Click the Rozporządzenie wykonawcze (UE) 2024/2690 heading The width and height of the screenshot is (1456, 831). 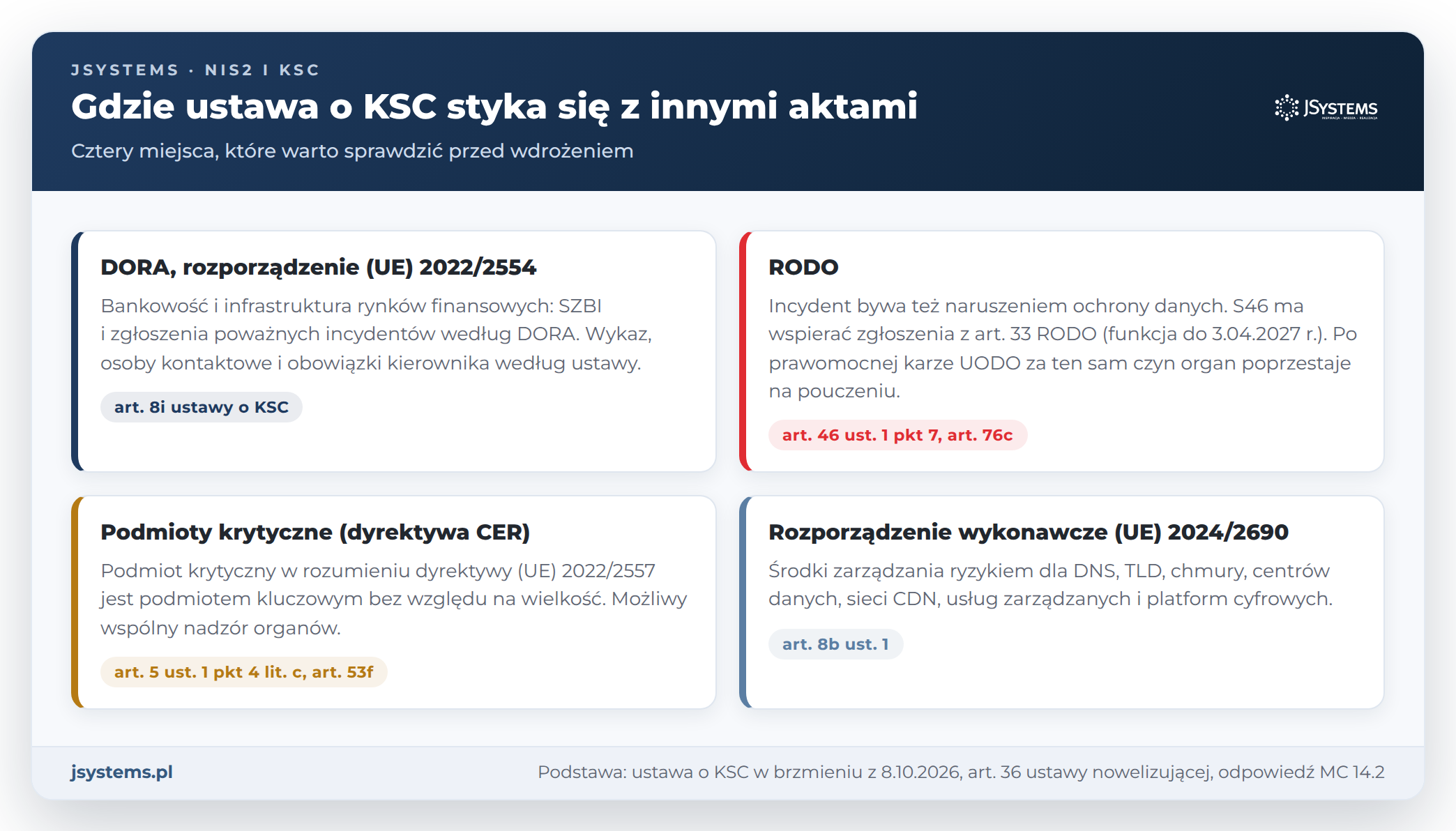click(1029, 532)
